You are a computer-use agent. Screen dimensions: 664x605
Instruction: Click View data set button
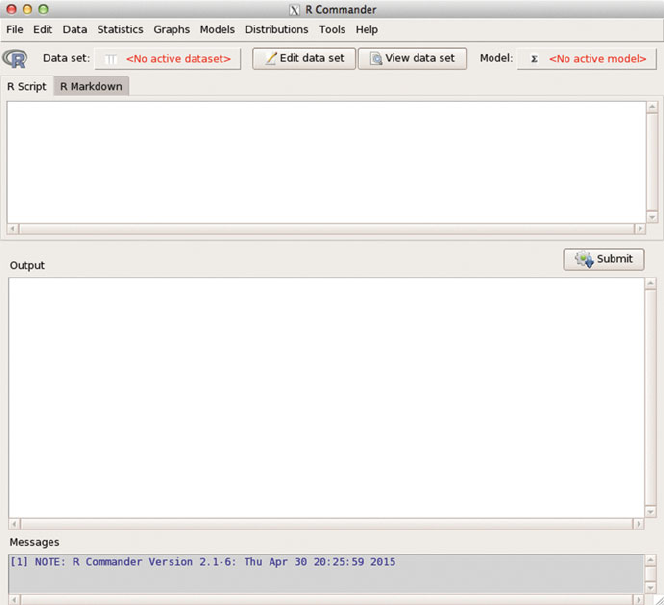[412, 58]
